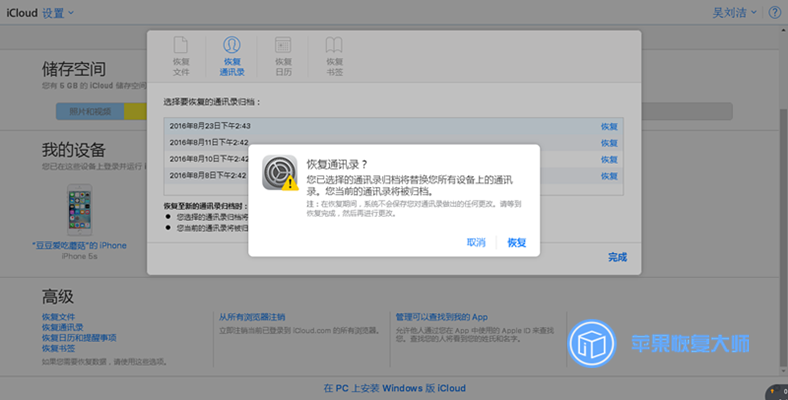Click the iPhone 5s device thumbnail
788x400 pixels.
click(80, 210)
